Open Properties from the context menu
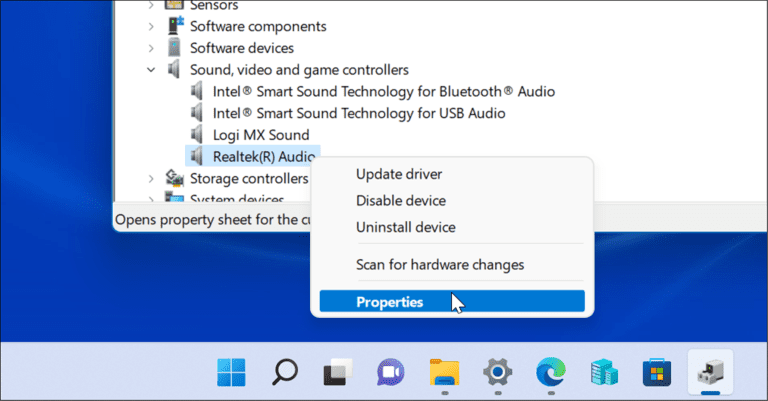 pos(452,302)
